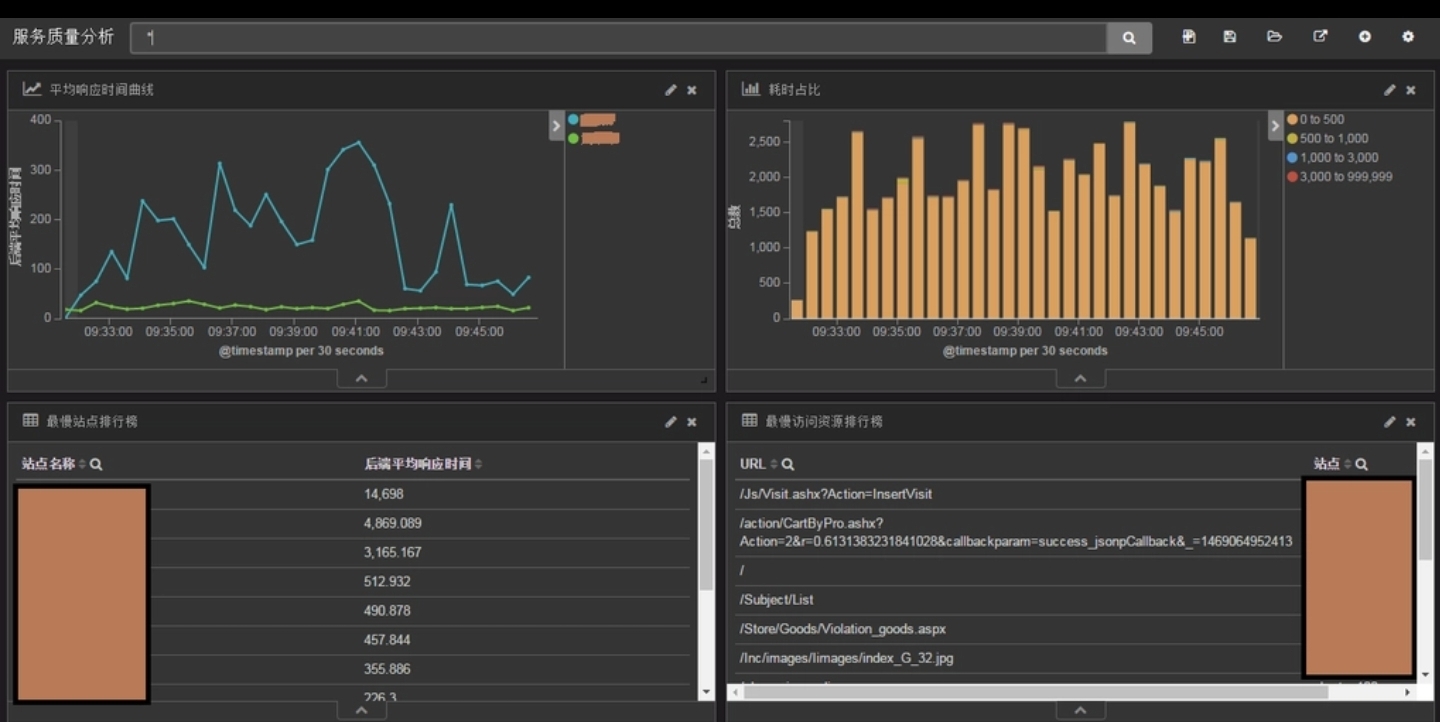Edit the 最慢访问资源排行榜 panel with pencil
1440x722 pixels.
tap(1390, 422)
